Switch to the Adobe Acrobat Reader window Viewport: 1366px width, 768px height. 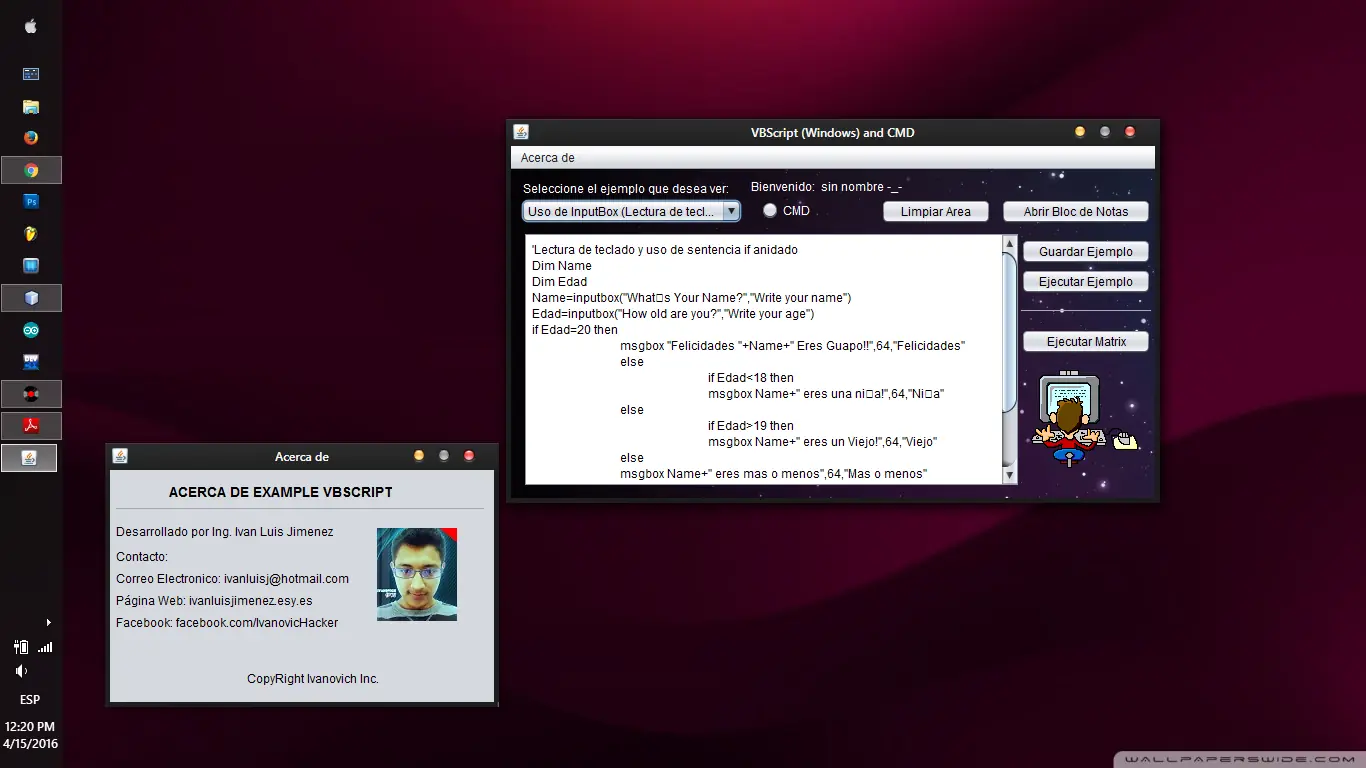[x=31, y=426]
